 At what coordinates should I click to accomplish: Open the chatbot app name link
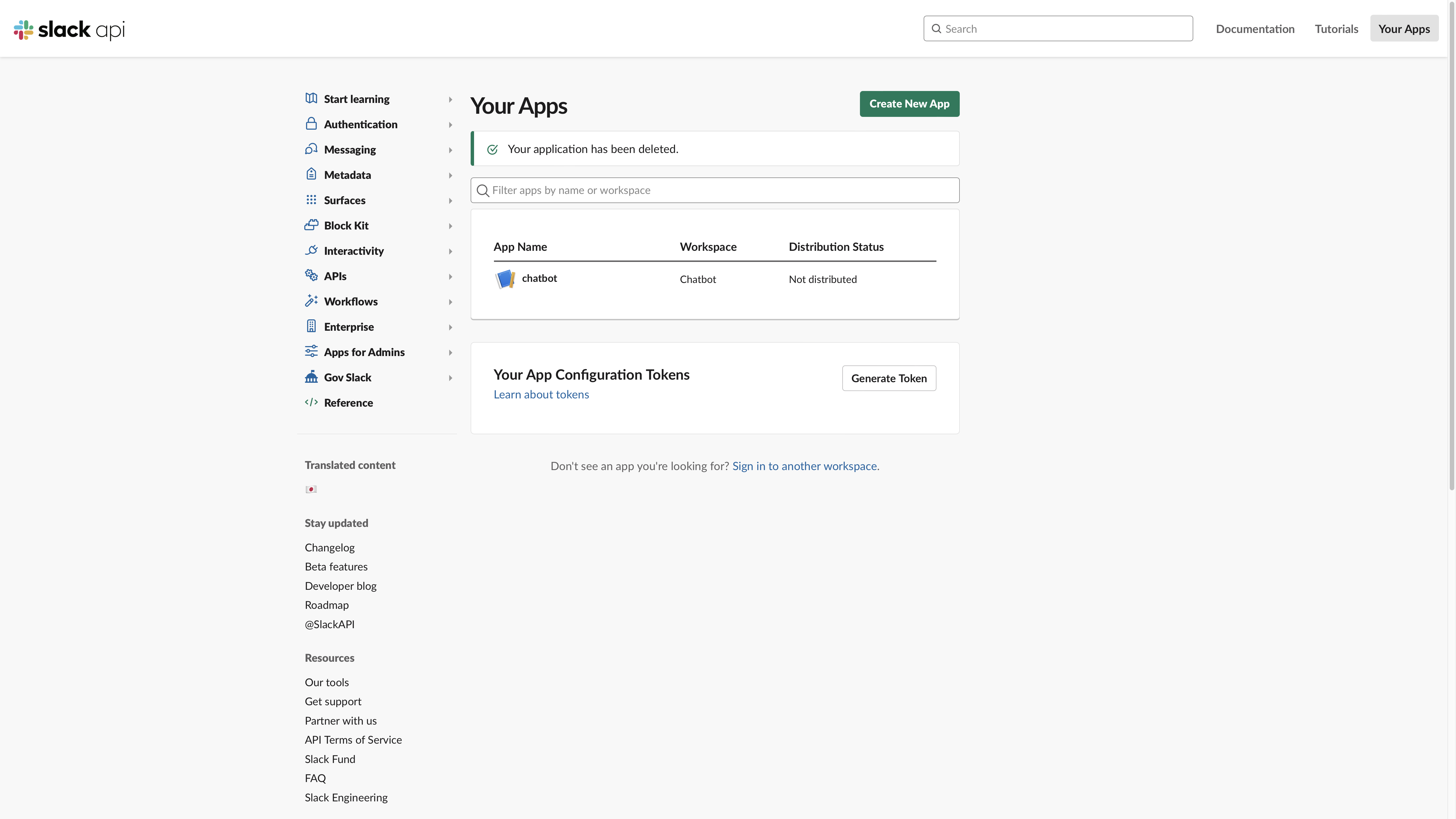pyautogui.click(x=539, y=278)
